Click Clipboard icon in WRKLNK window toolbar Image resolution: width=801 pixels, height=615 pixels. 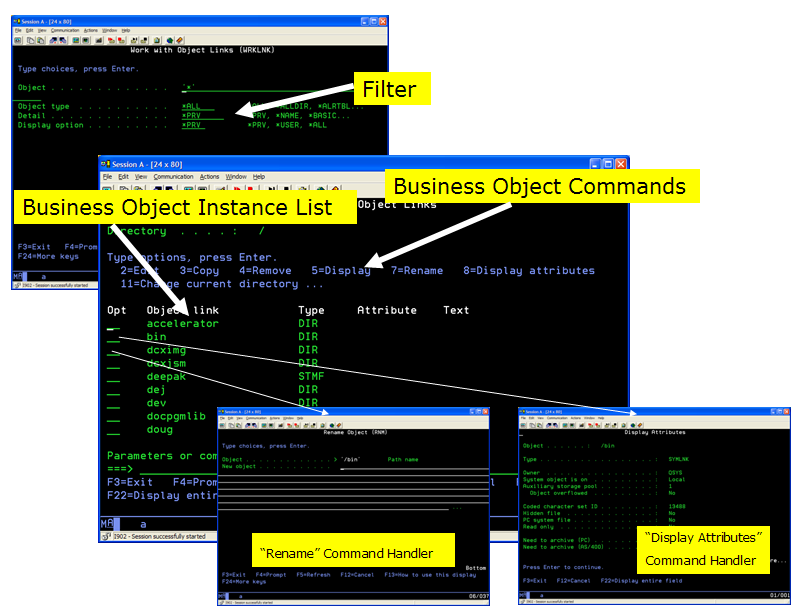(x=157, y=40)
